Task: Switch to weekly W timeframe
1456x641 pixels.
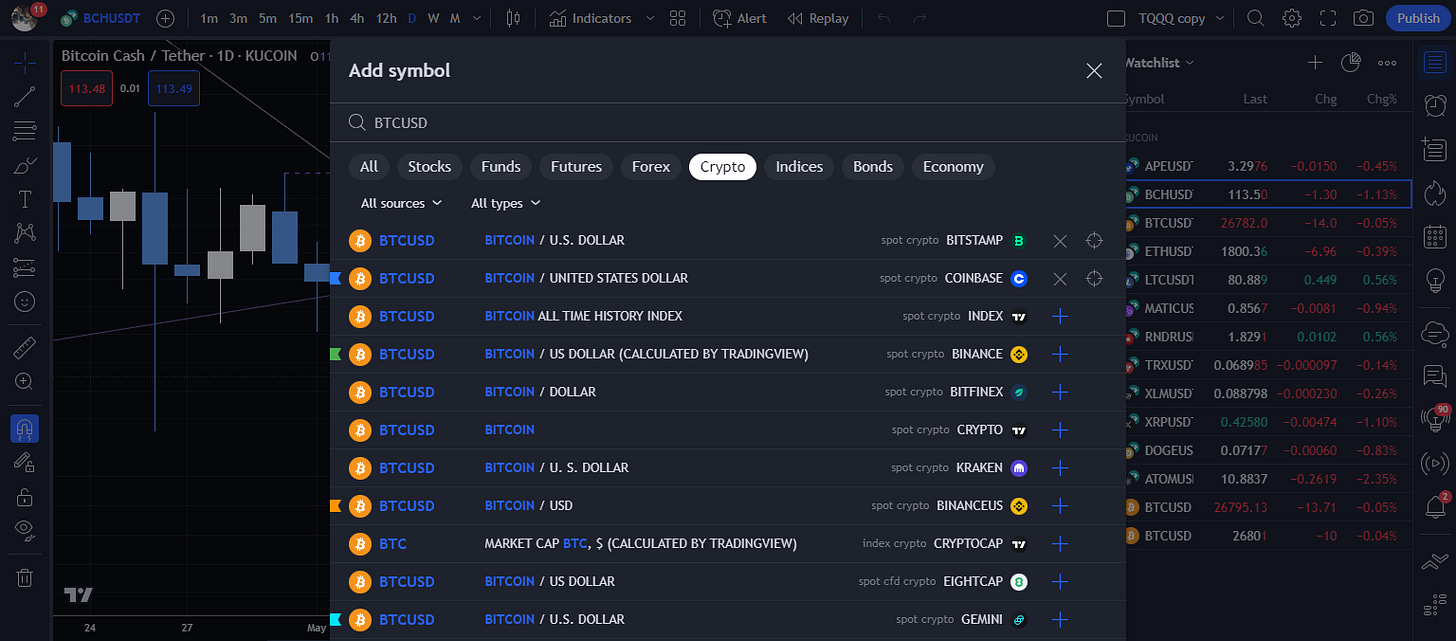Action: pyautogui.click(x=433, y=18)
